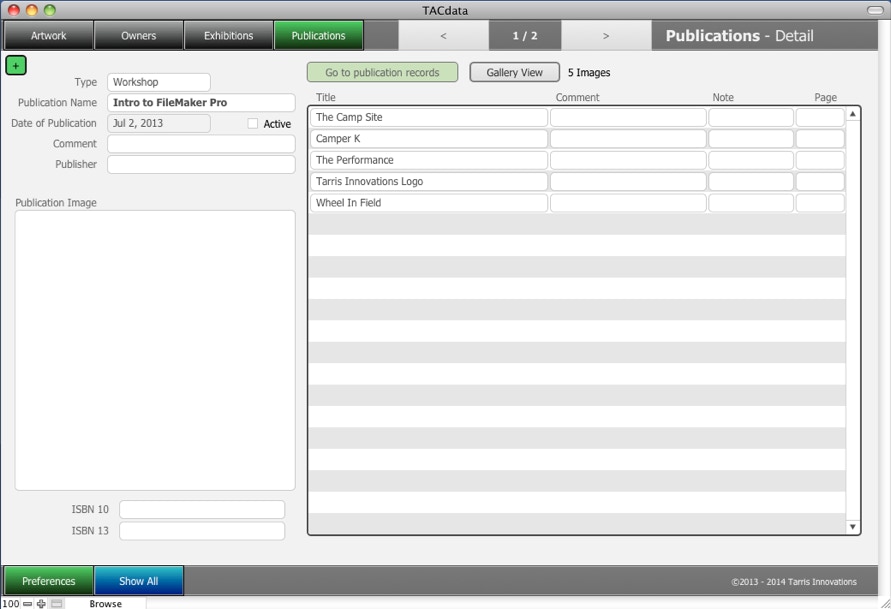Switch to the Artwork tab
Screen dimensions: 891x609
pos(48,36)
